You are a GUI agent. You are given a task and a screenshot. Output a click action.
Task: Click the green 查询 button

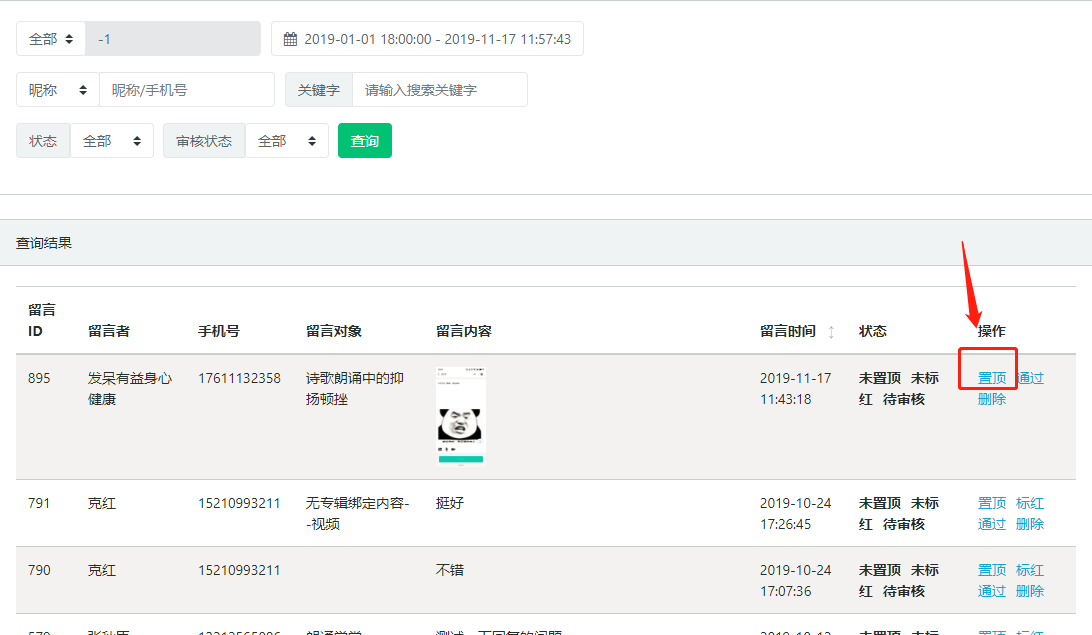[365, 141]
